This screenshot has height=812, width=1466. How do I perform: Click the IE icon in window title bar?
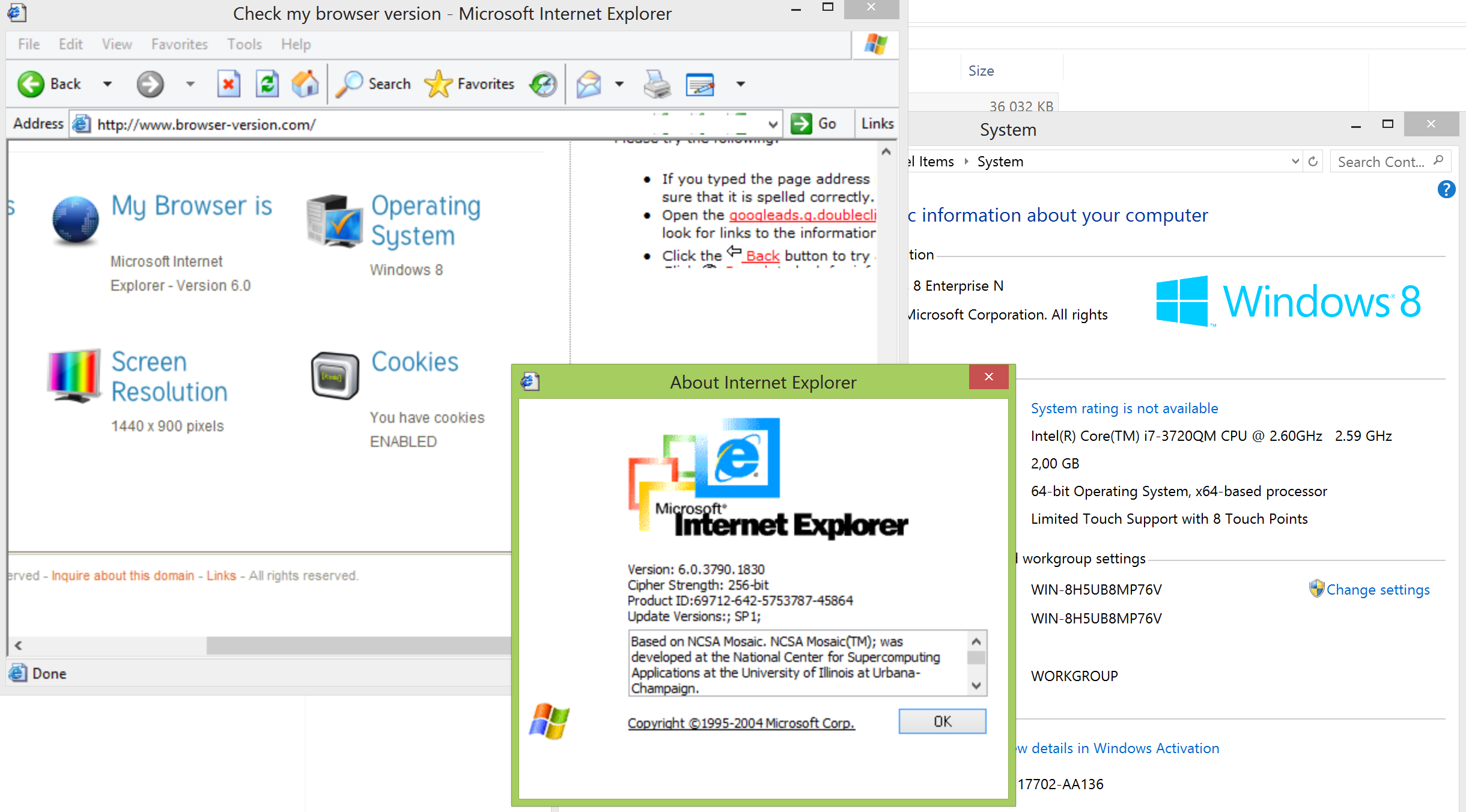point(17,13)
